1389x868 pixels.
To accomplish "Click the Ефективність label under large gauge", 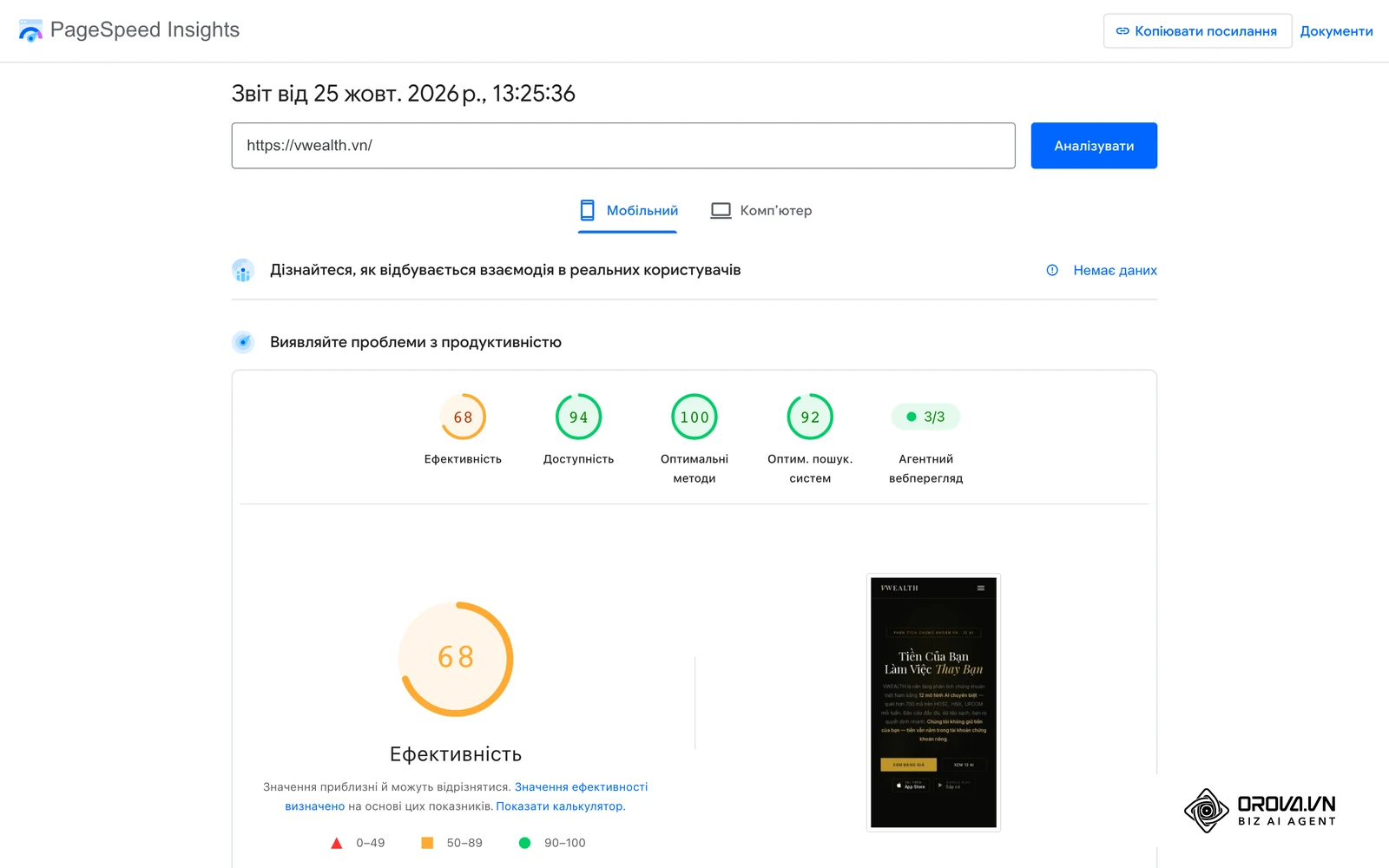I will 456,754.
